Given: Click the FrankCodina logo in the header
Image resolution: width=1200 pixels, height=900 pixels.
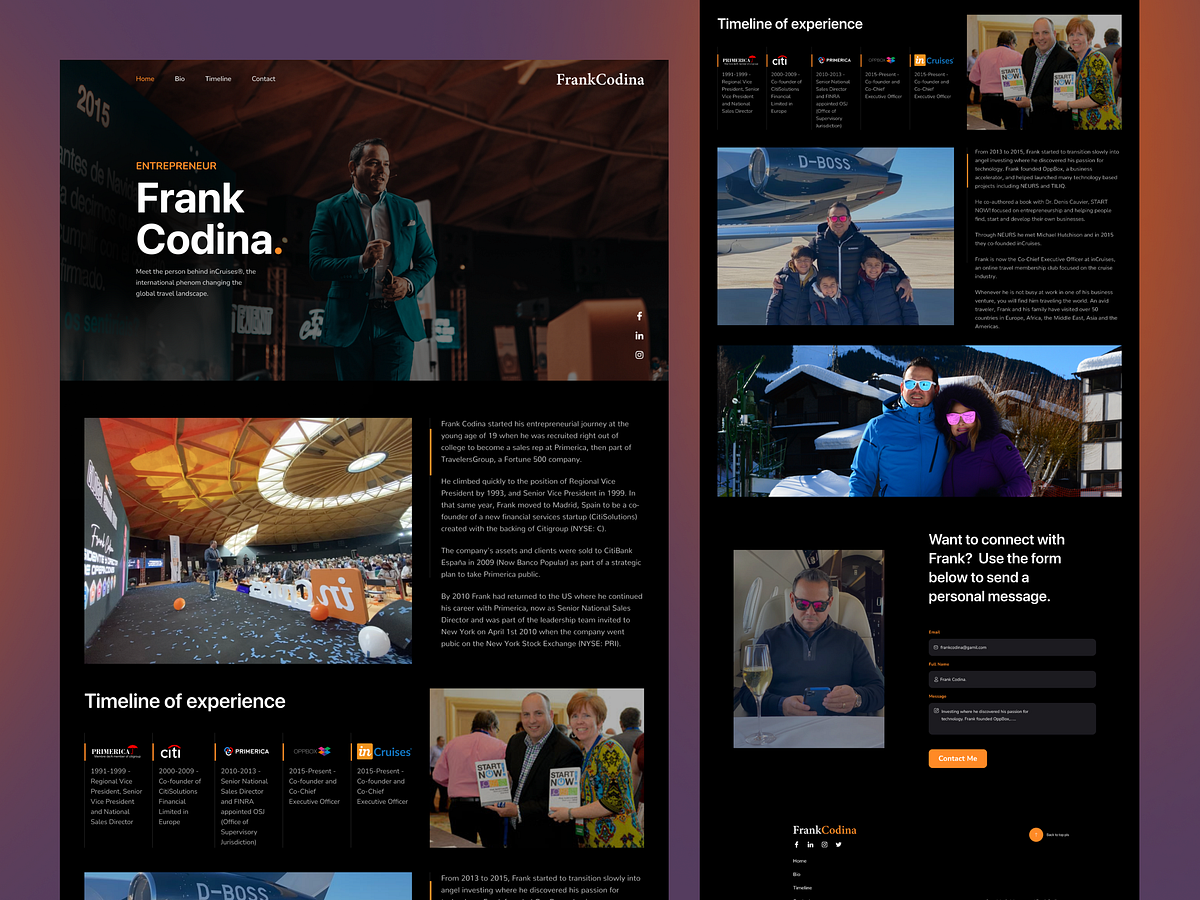Looking at the screenshot, I should 600,79.
